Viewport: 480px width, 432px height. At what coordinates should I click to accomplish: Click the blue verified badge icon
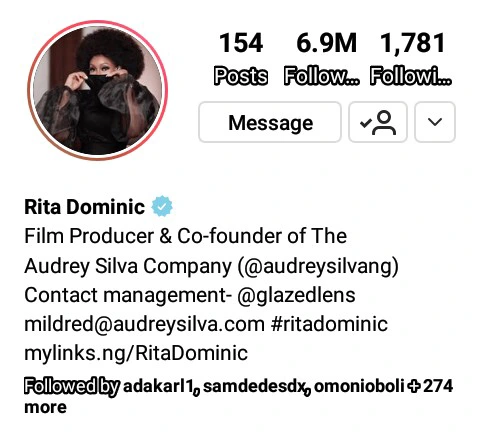[162, 206]
